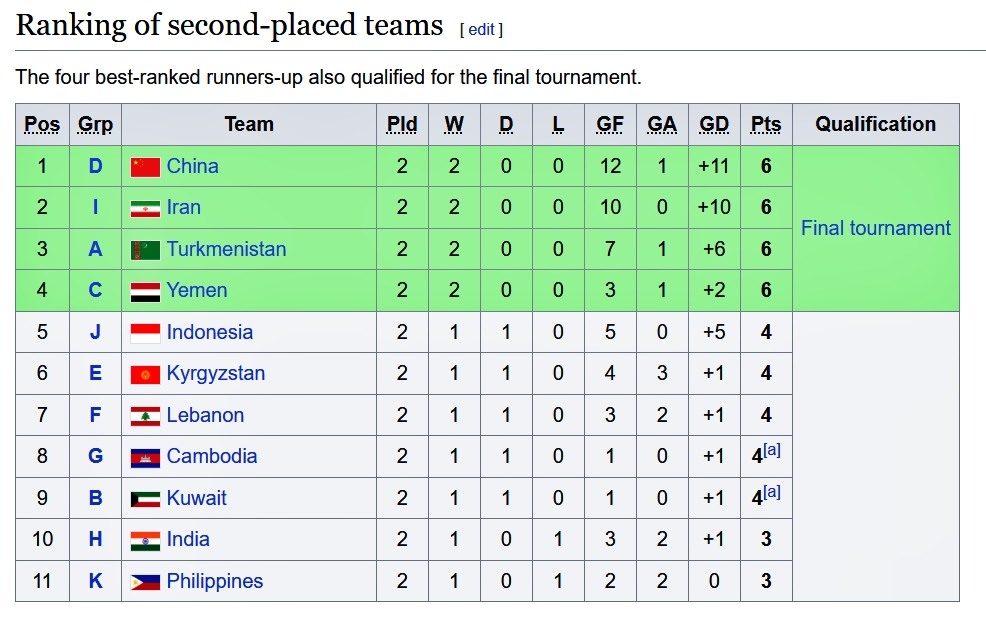Click footnote [a] next to Kuwait points
Image resolution: width=986 pixels, height=620 pixels.
[772, 492]
